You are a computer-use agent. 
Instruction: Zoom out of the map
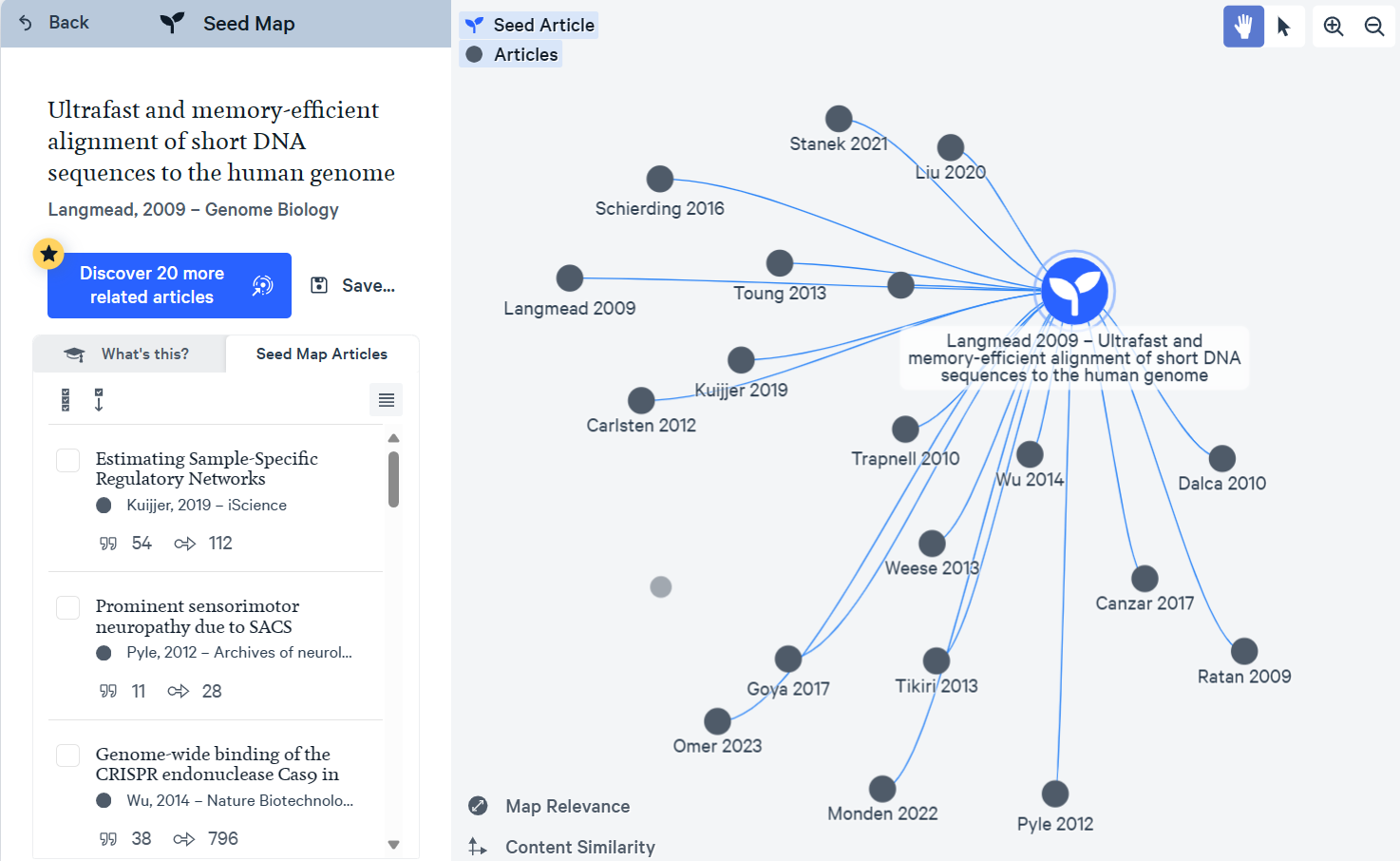(x=1374, y=27)
